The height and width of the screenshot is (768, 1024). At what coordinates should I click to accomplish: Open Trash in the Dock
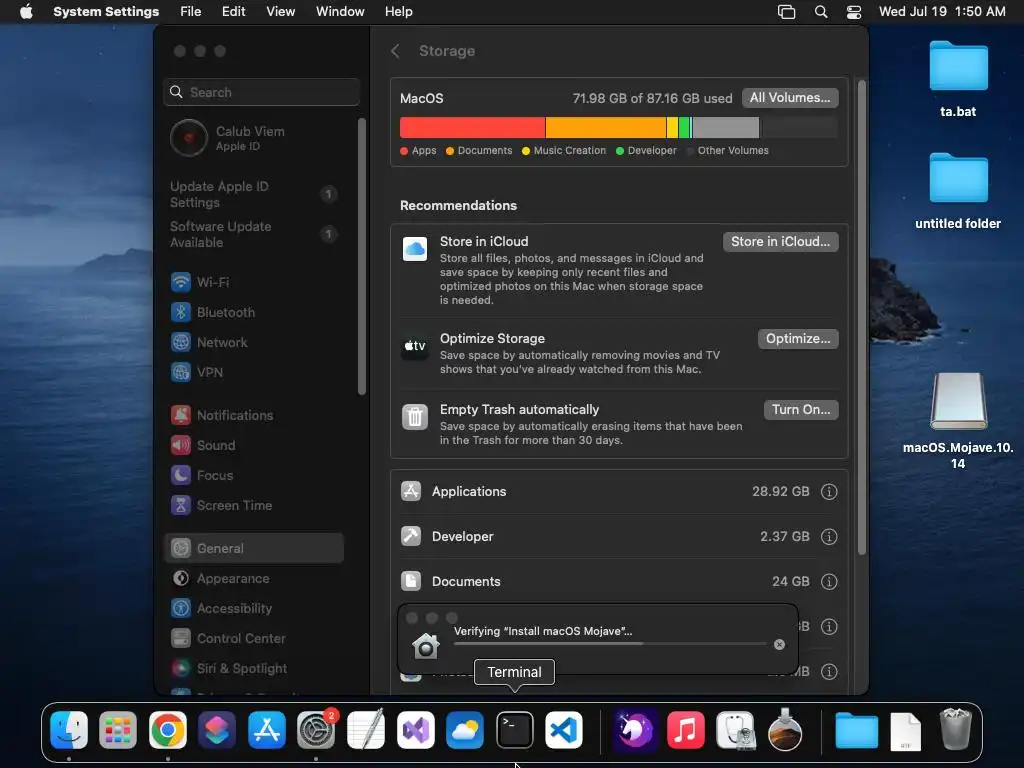pos(955,730)
